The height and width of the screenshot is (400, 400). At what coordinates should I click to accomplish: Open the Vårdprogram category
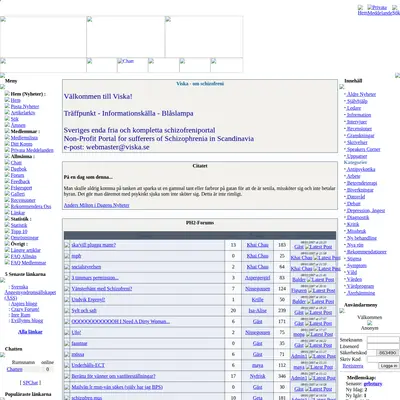pyautogui.click(x=360, y=286)
